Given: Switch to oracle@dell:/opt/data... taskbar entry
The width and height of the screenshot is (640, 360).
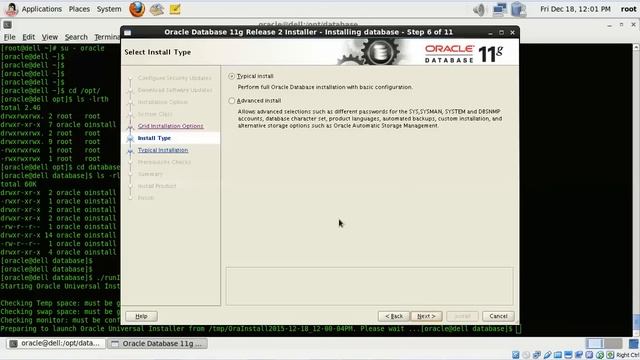Looking at the screenshot, I should (56, 344).
